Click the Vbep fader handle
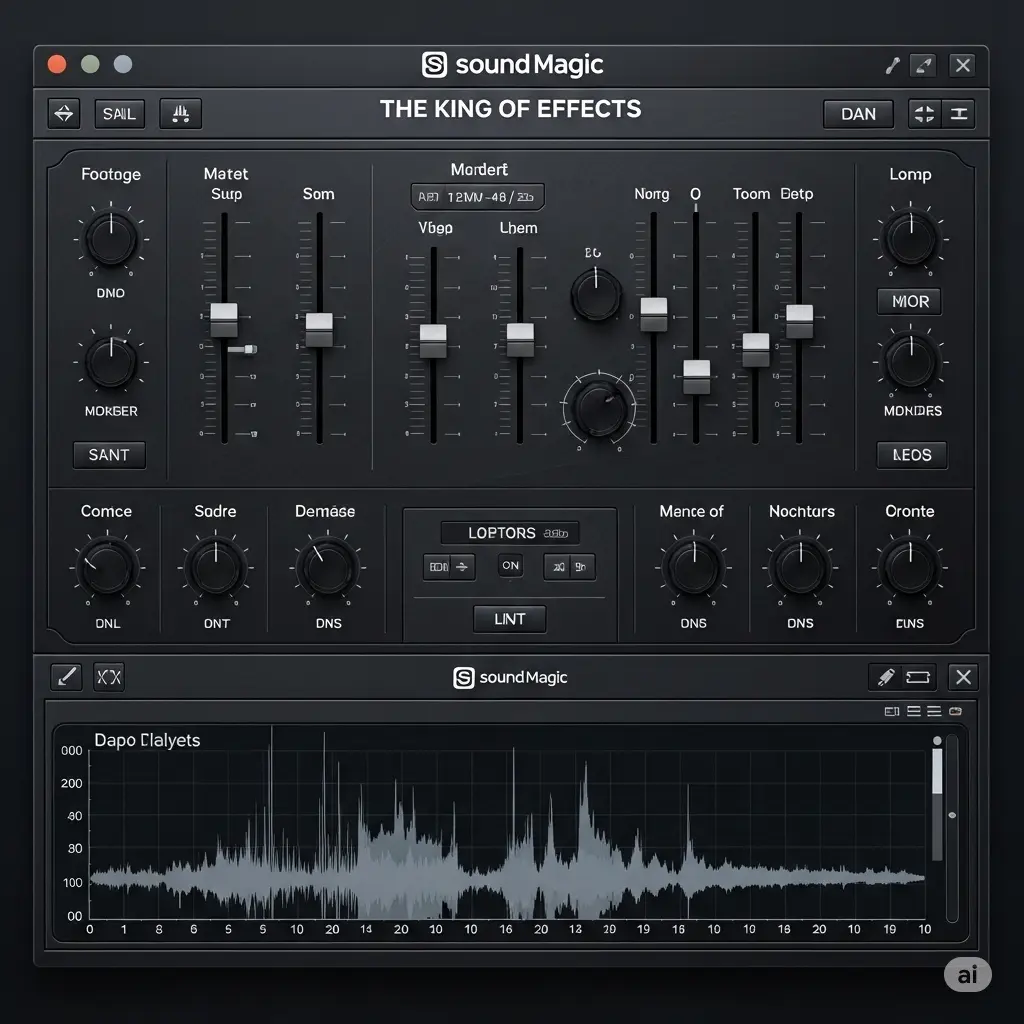The height and width of the screenshot is (1024, 1024). tap(433, 341)
